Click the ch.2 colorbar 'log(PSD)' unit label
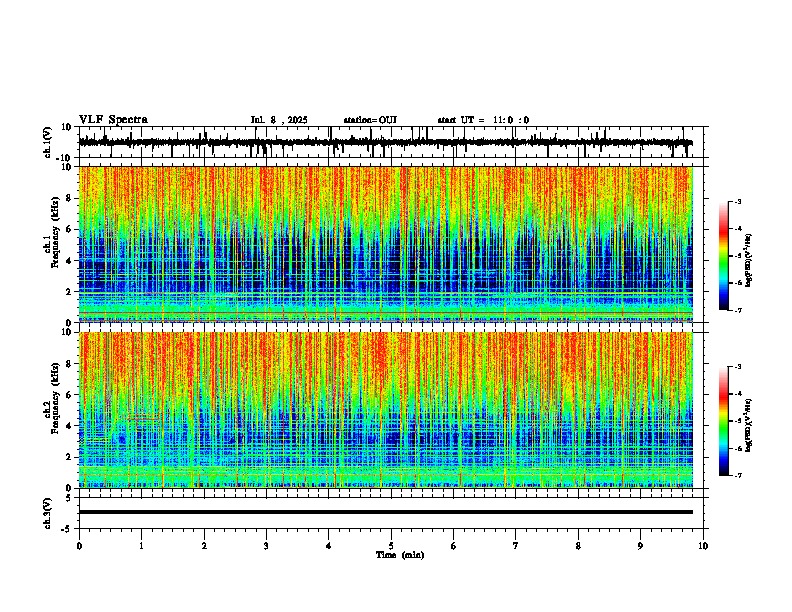Screen dimensions: 792x612 click(x=749, y=425)
